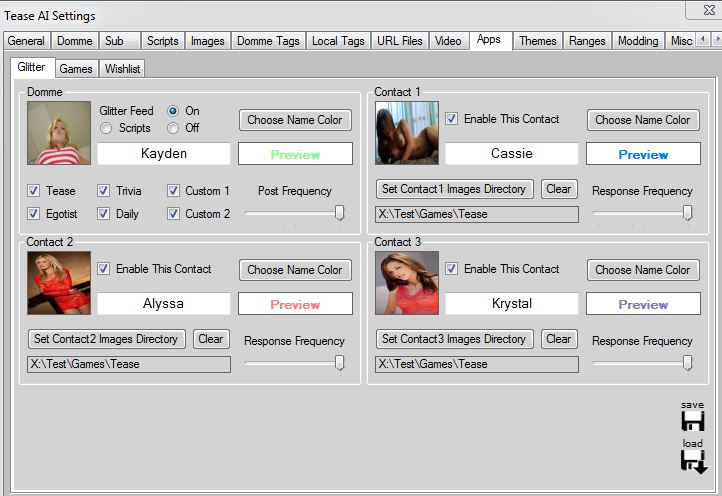Click Set Contact2 Images Directory button

[106, 339]
